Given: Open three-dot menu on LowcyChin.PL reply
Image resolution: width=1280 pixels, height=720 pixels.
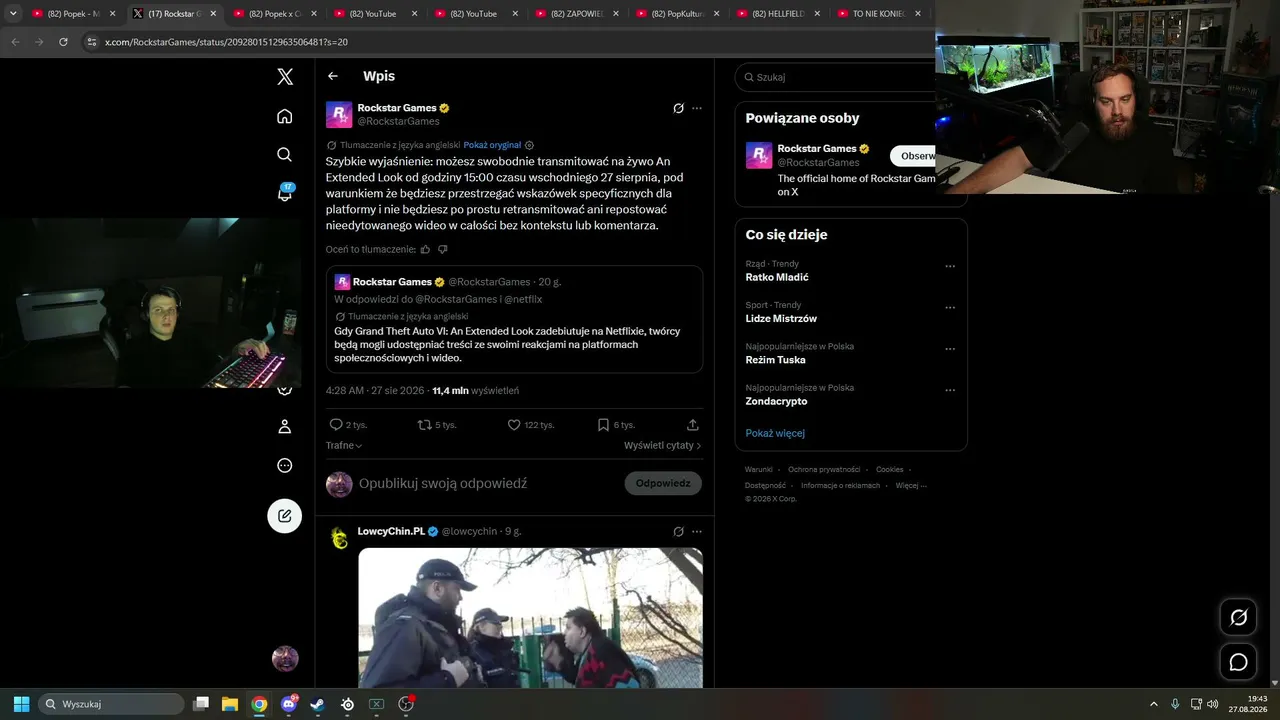Looking at the screenshot, I should pos(697,531).
